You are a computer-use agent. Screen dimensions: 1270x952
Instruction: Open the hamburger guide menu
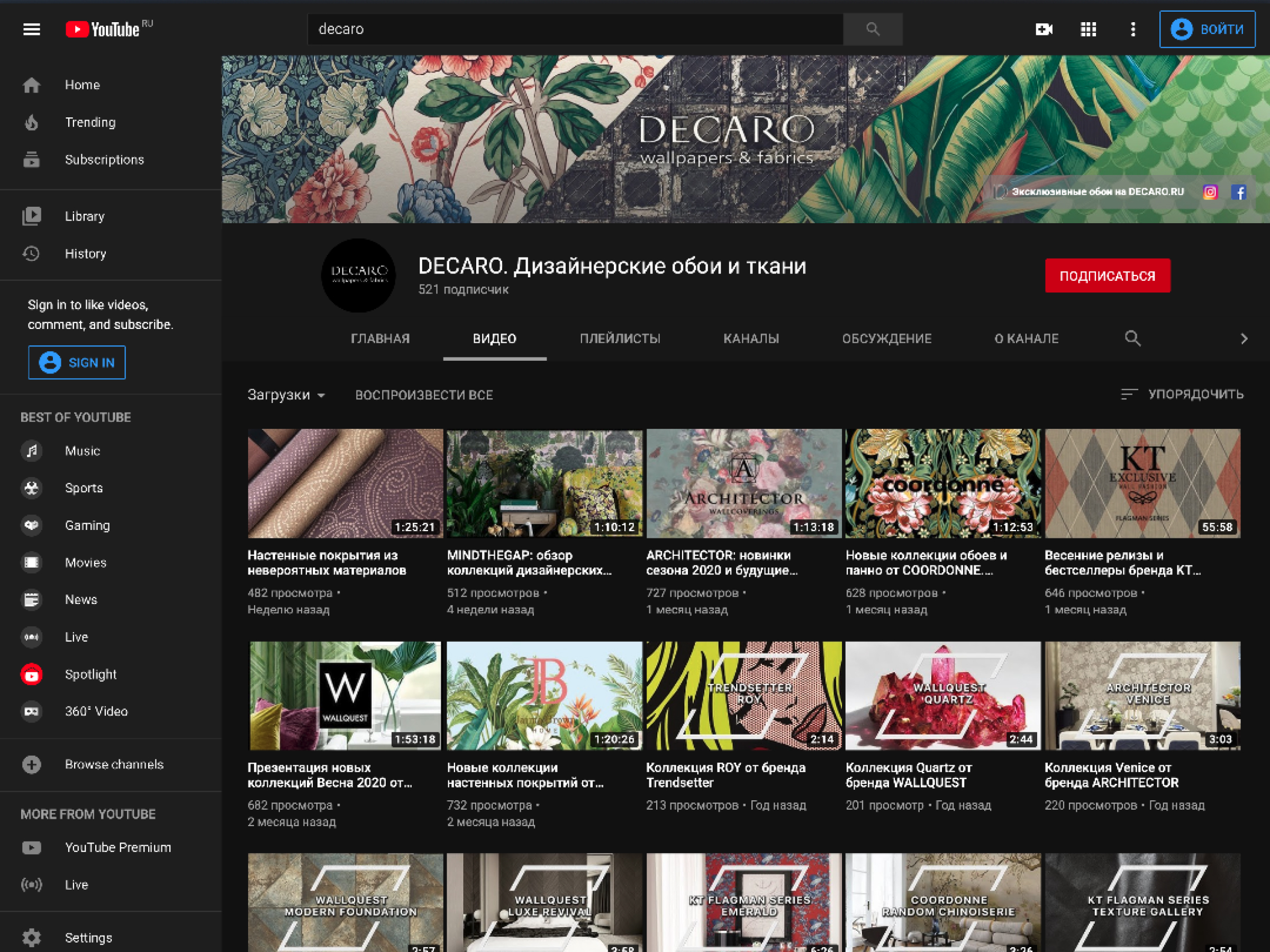pos(32,29)
